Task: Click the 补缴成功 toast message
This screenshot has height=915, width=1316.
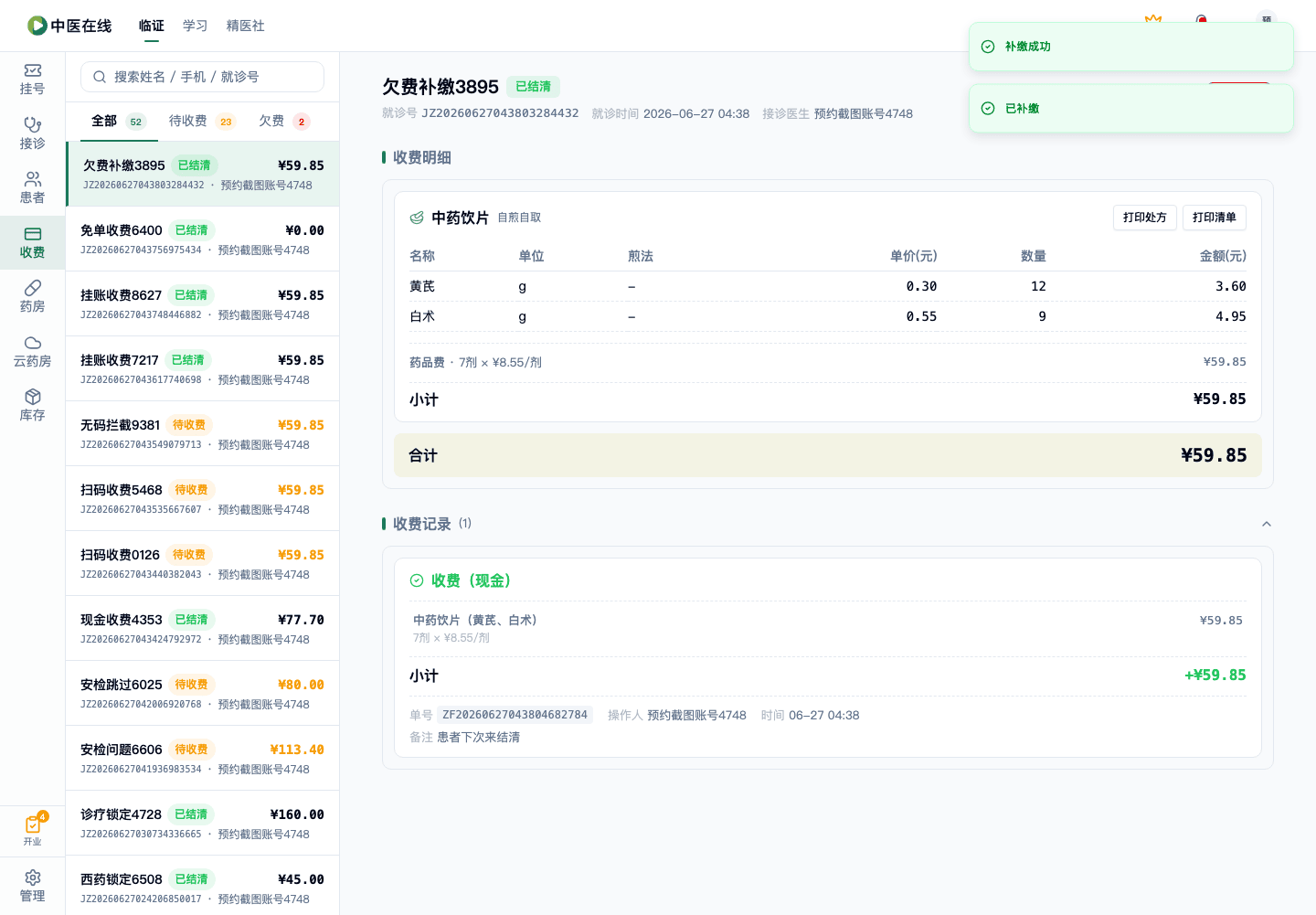Action: point(1028,47)
